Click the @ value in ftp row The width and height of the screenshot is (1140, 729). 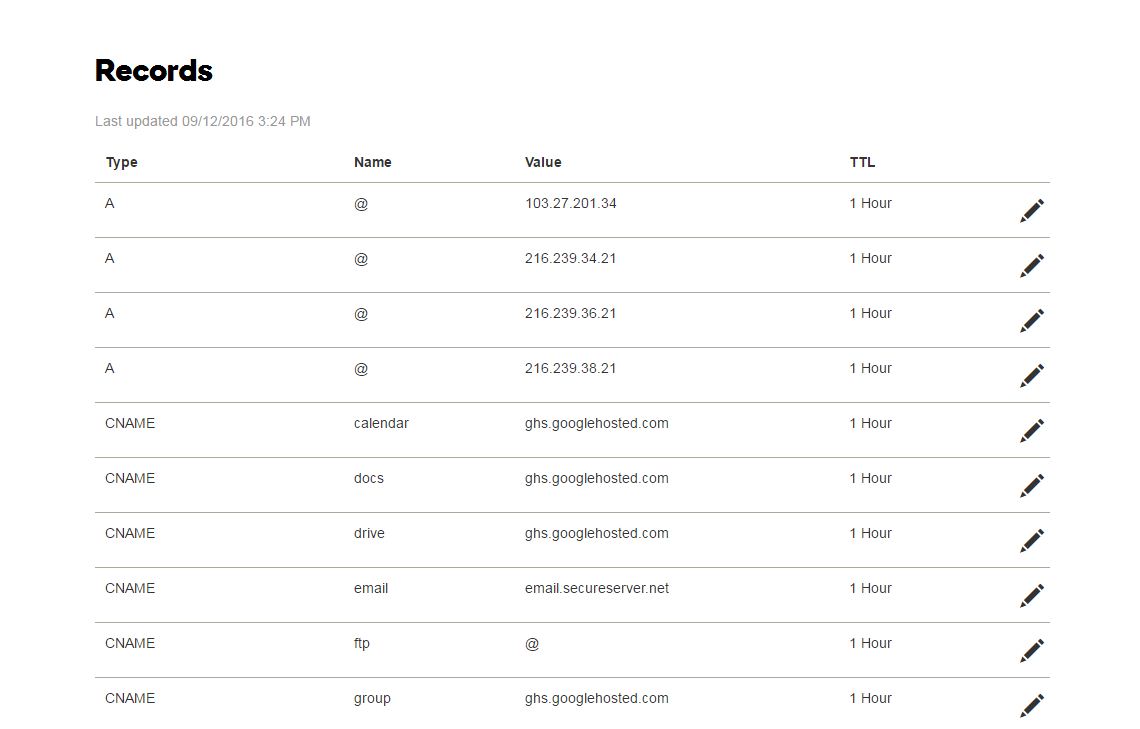[x=532, y=644]
